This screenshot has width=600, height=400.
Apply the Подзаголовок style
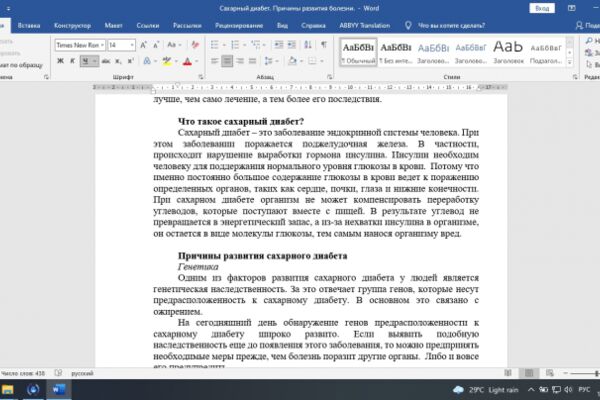[x=546, y=52]
